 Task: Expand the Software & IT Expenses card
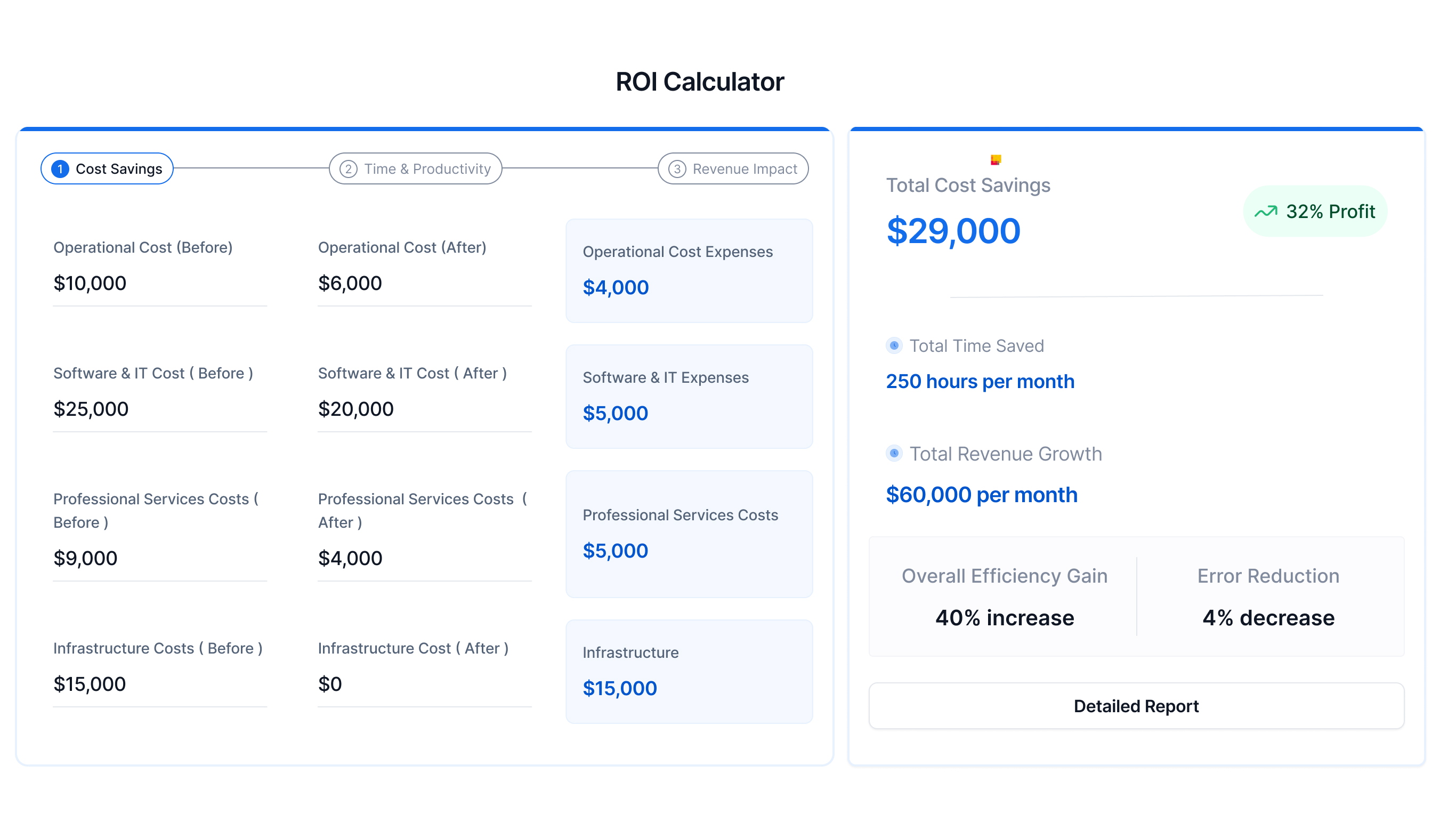click(x=689, y=396)
